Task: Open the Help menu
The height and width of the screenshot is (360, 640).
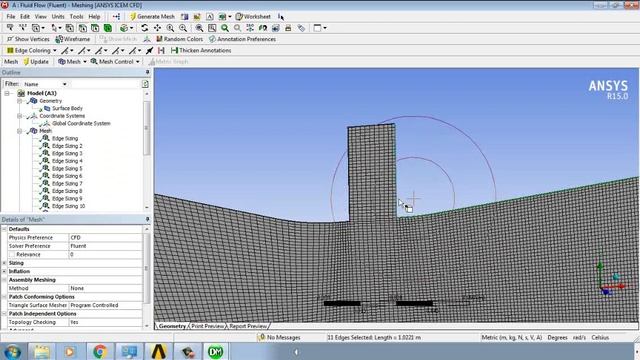Action: pos(94,16)
